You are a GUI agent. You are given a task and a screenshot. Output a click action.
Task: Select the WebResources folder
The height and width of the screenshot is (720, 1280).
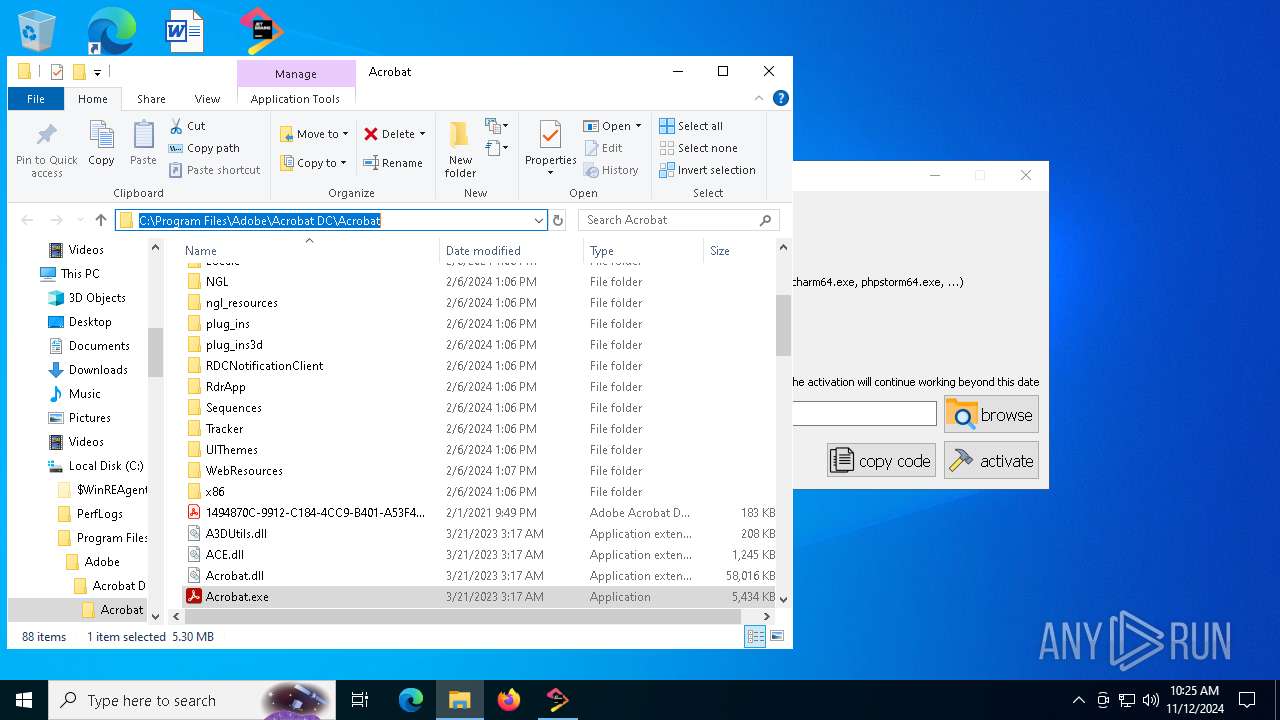click(x=479, y=471)
